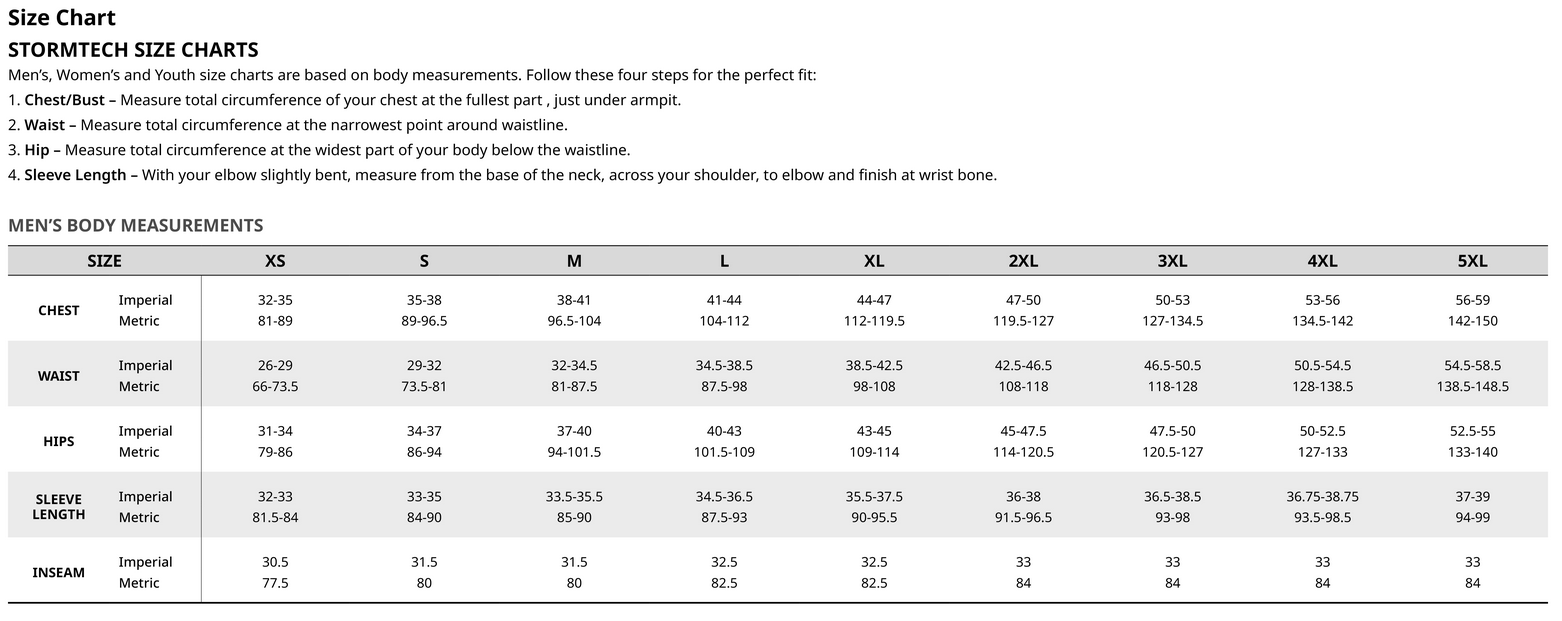
Task: Click the "MEN'S BODY MEASUREMENTS" table heading
Action: point(135,225)
